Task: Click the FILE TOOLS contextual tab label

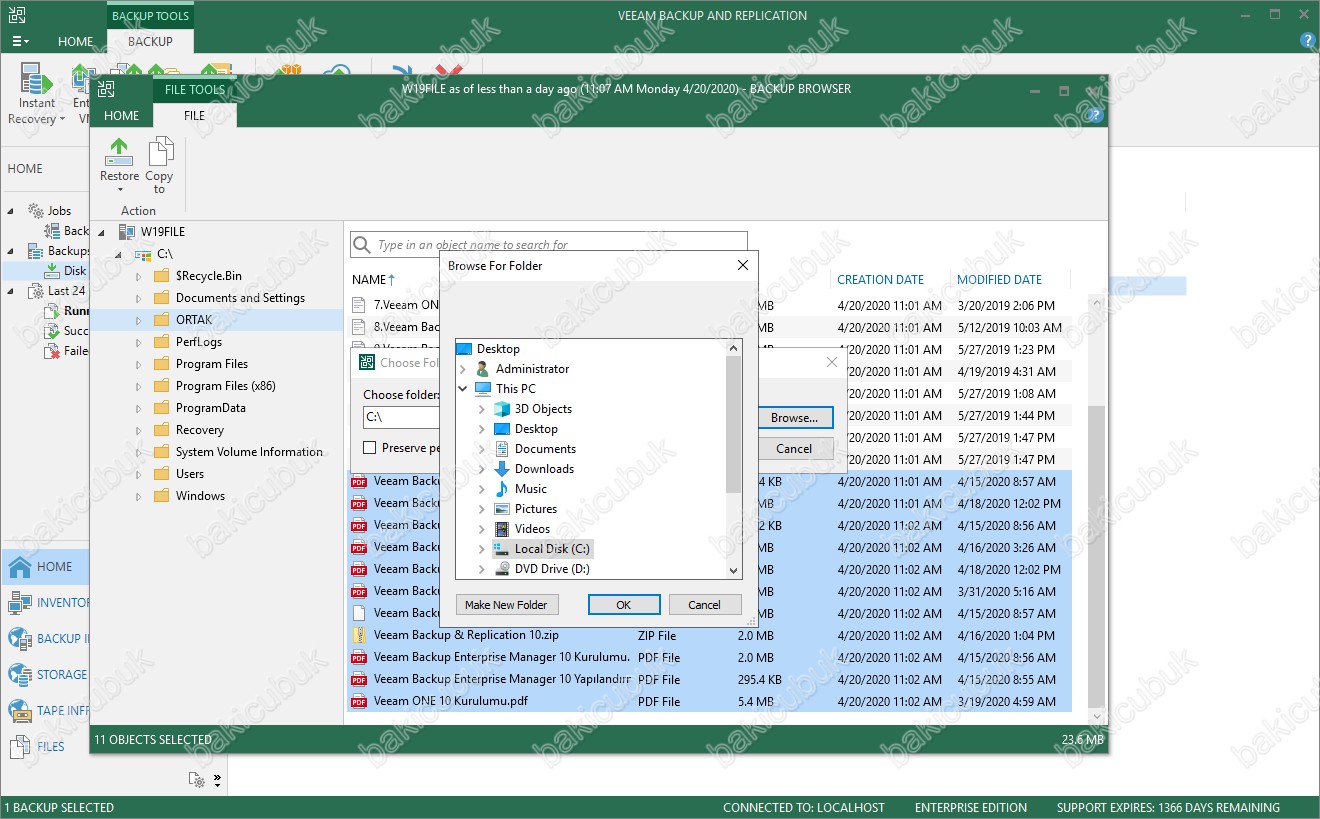Action: coord(195,89)
